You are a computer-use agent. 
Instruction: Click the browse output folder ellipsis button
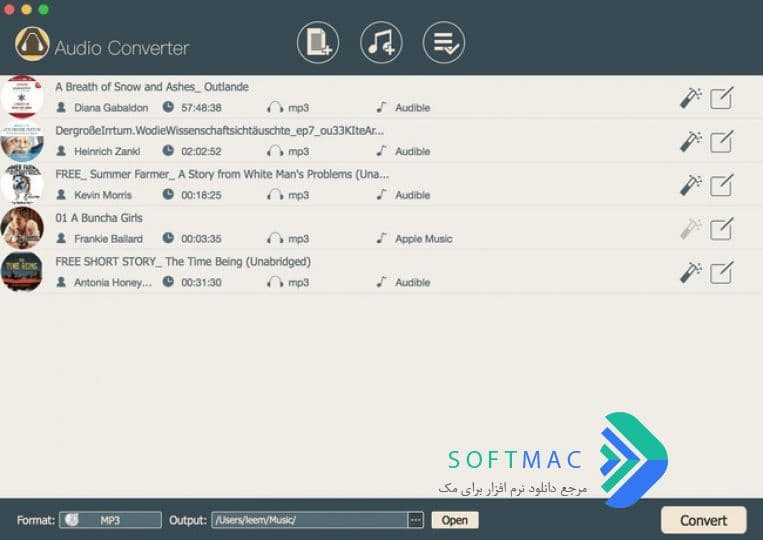point(416,520)
